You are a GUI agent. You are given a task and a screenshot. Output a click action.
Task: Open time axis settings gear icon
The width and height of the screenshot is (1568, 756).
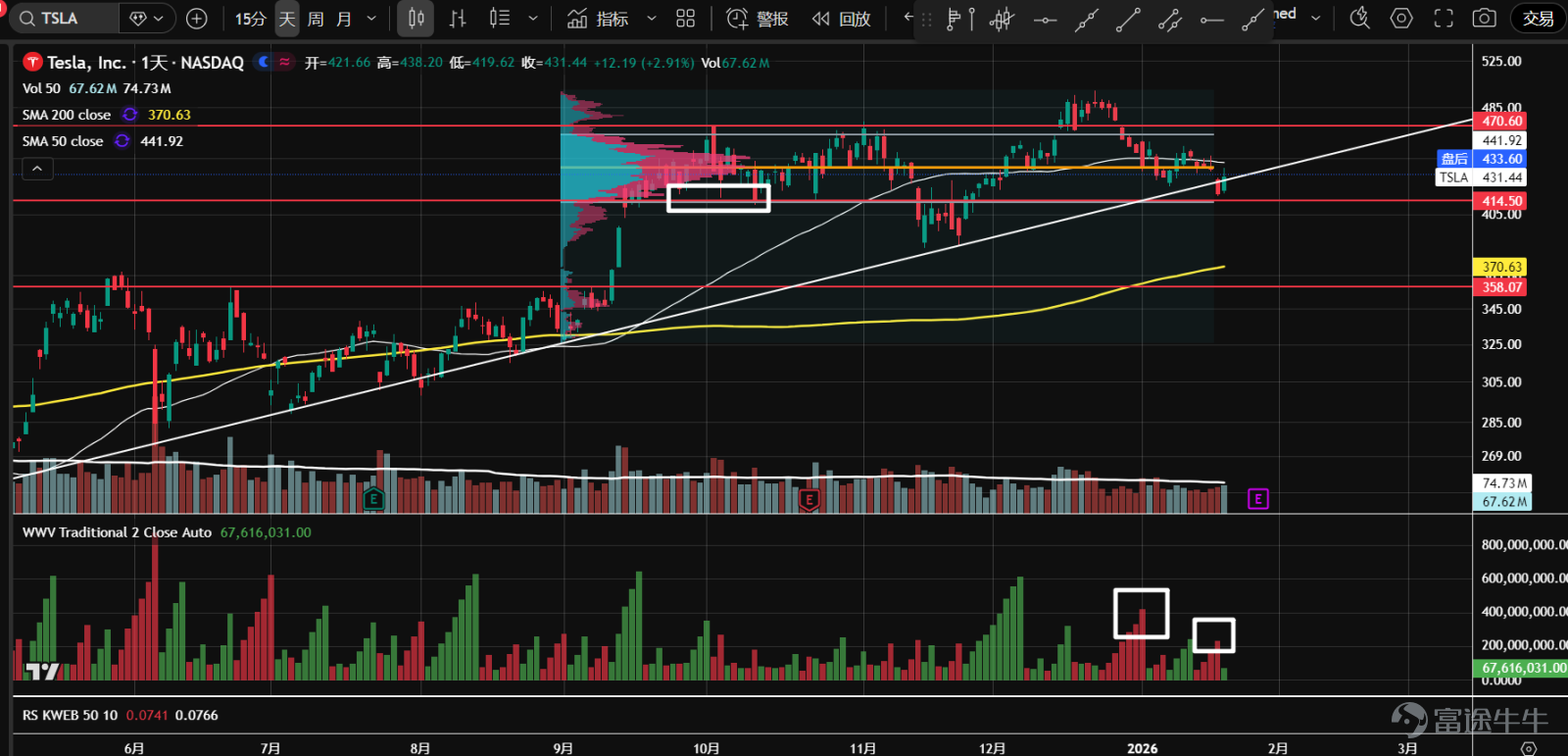1529,748
